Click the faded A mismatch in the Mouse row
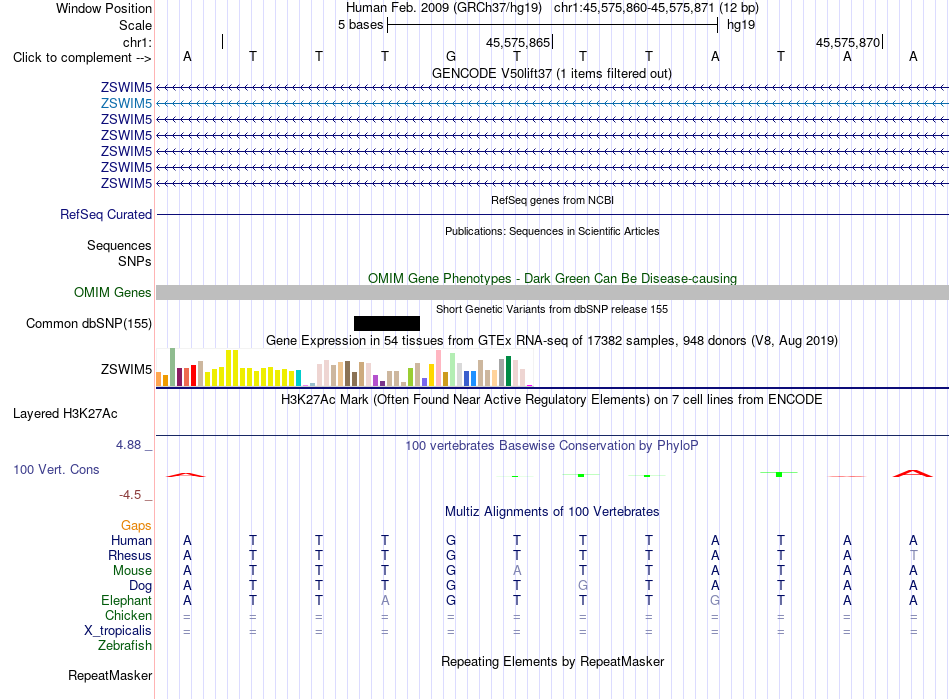 coord(517,570)
